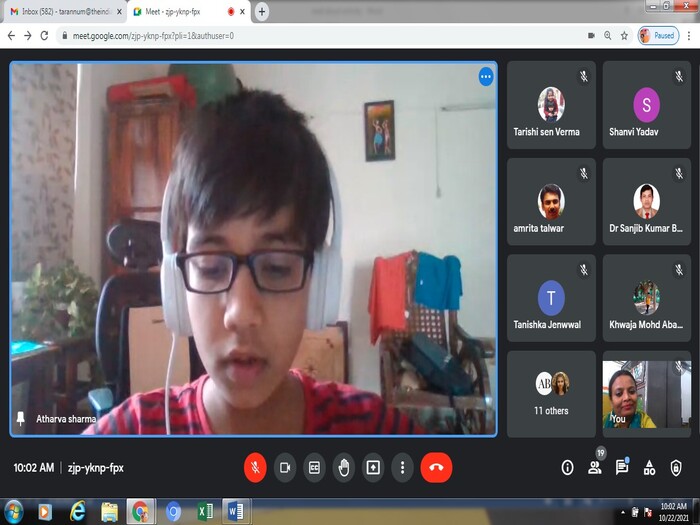Open the more options menu in call controls
The image size is (700, 525).
402,467
